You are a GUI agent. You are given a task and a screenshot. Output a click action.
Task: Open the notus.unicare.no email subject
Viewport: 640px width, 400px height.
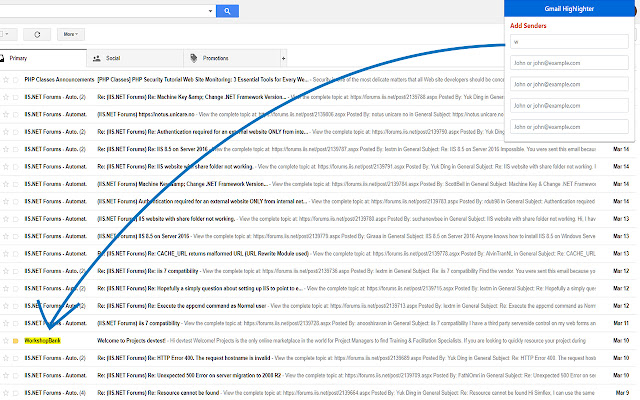coord(145,114)
